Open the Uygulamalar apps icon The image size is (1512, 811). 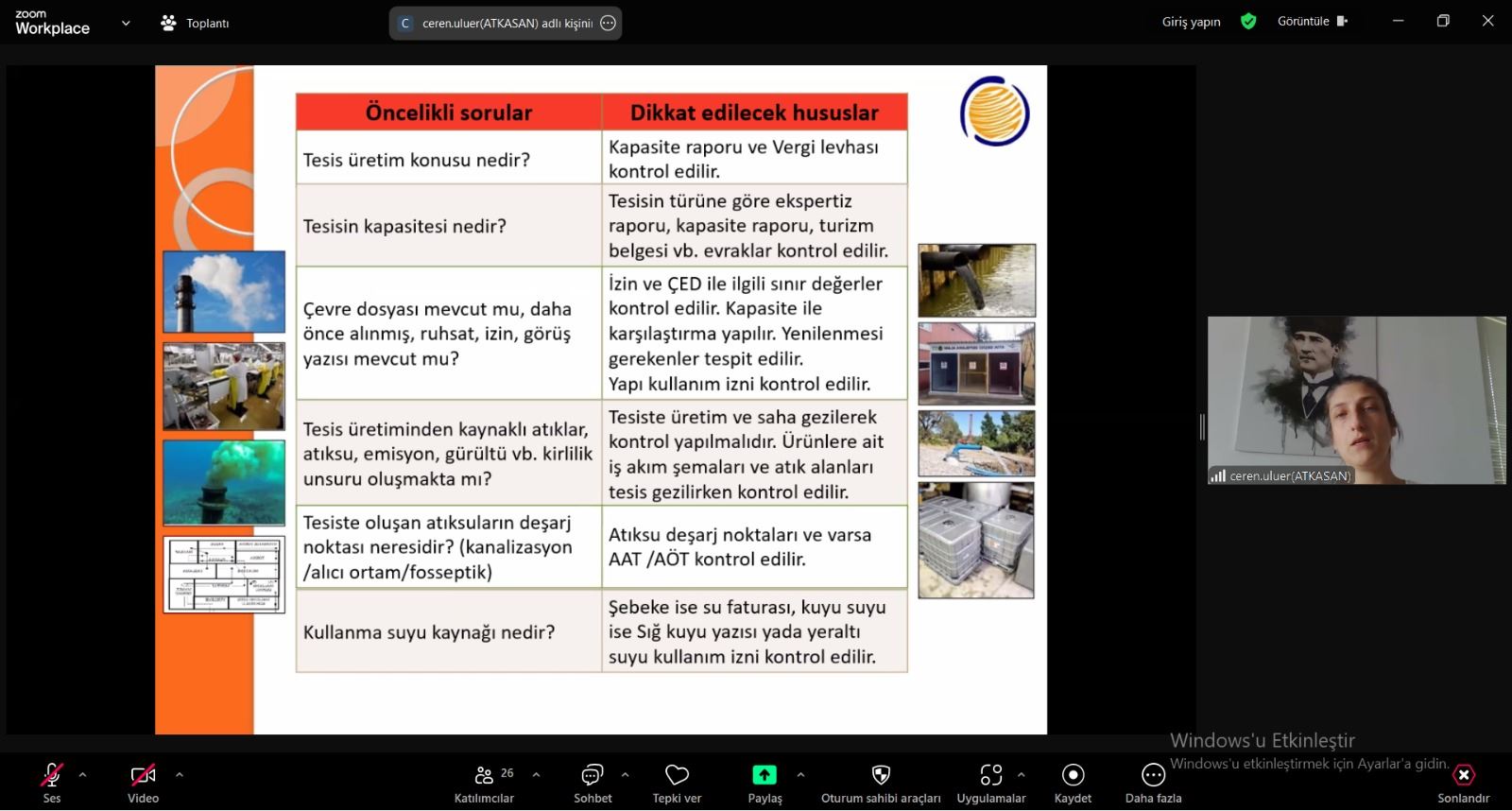pyautogui.click(x=990, y=776)
